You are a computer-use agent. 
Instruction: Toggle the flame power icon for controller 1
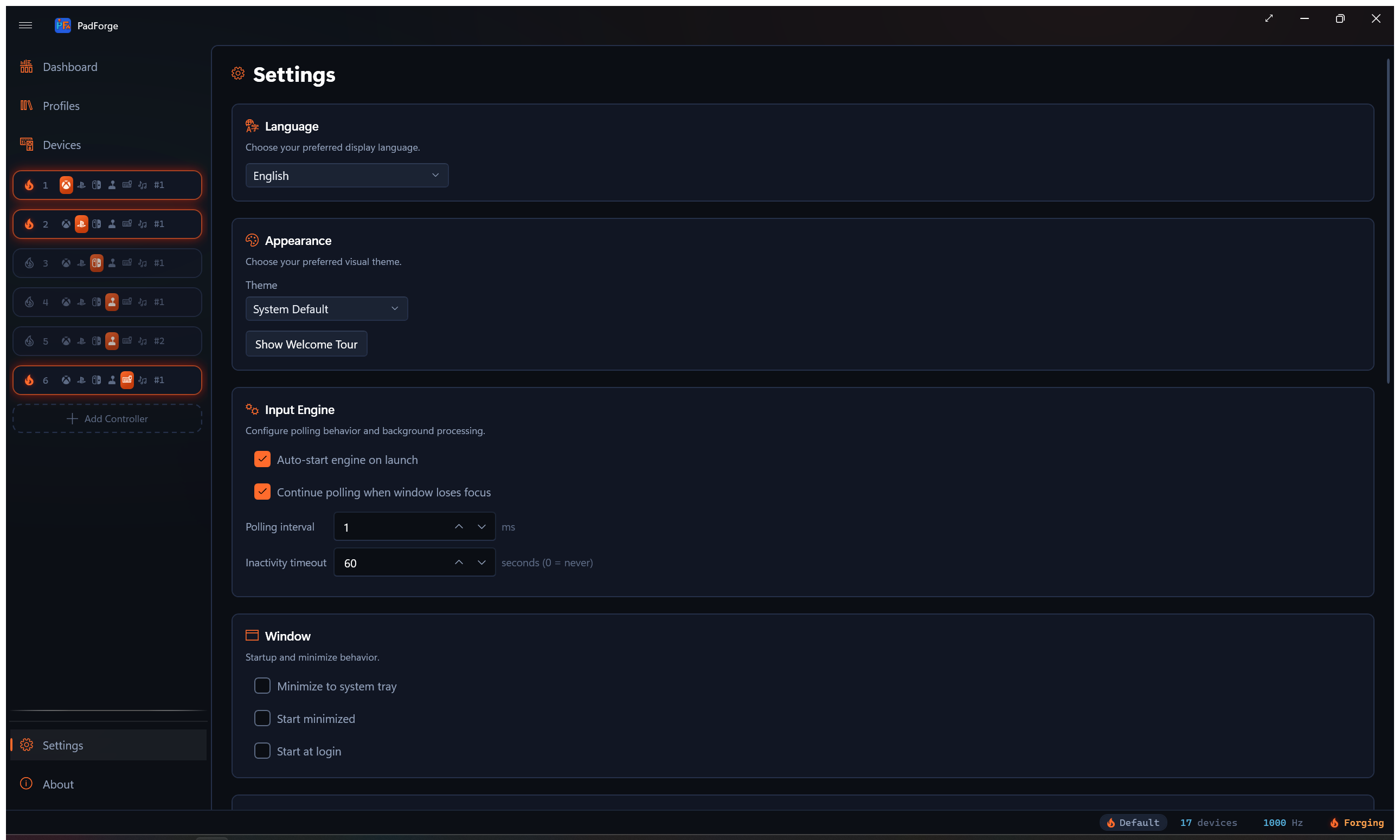(29, 185)
